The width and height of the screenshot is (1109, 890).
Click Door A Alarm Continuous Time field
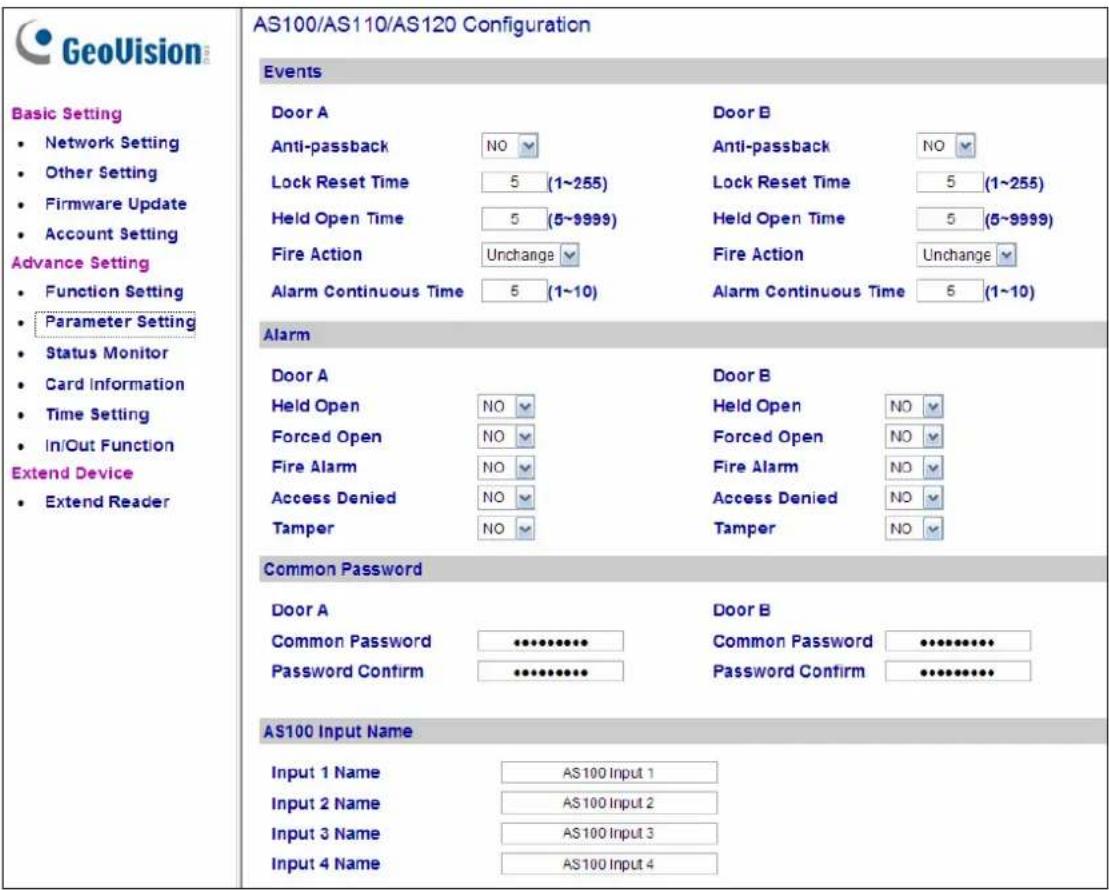point(514,291)
